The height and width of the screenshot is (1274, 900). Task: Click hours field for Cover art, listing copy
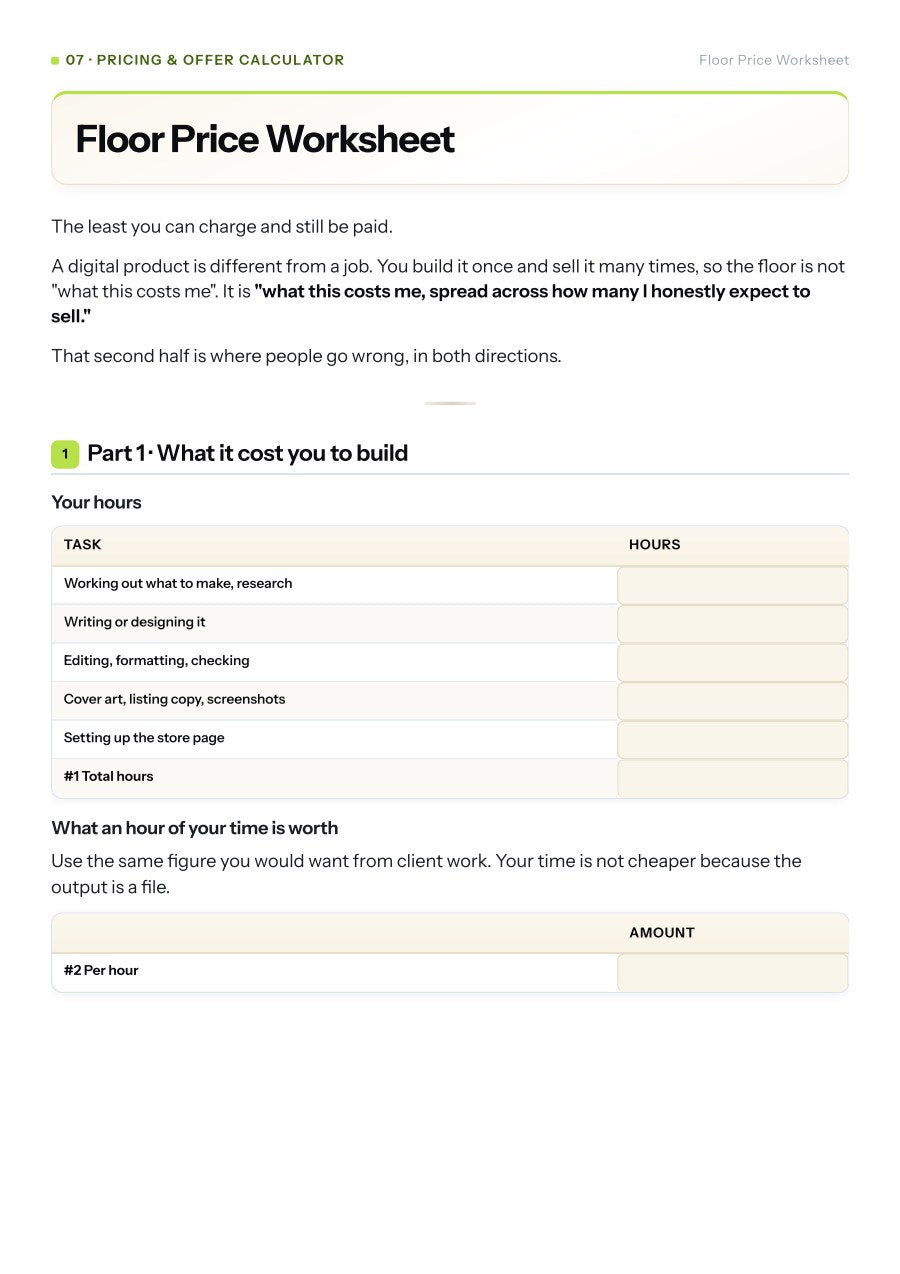pyautogui.click(x=732, y=701)
